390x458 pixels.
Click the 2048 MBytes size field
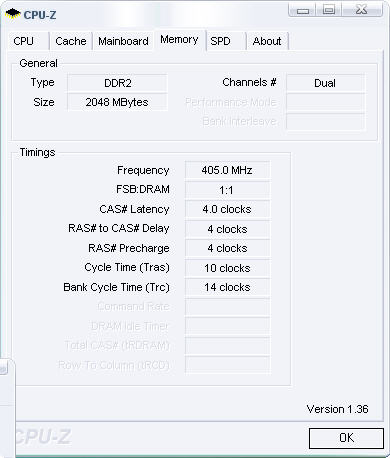coord(117,102)
